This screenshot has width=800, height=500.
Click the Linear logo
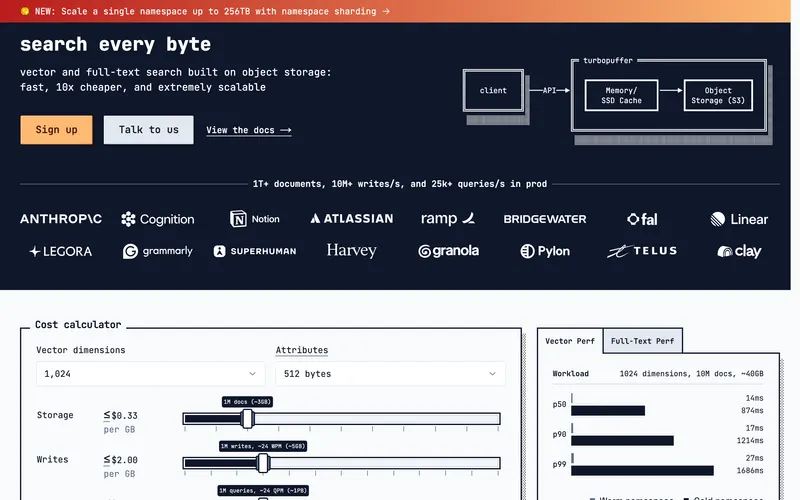point(739,219)
